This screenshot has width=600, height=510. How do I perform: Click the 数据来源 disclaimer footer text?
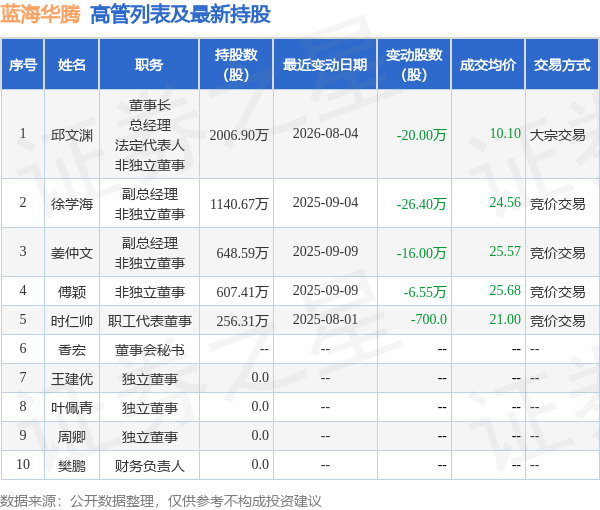point(161,501)
